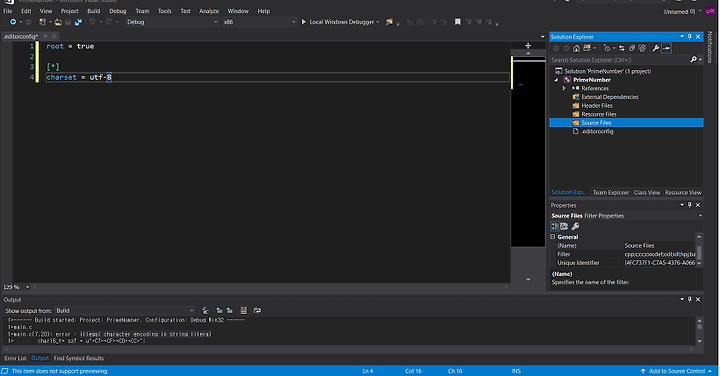The height and width of the screenshot is (376, 720).
Task: Click the Save All toolbar icon
Action: pyautogui.click(x=79, y=22)
